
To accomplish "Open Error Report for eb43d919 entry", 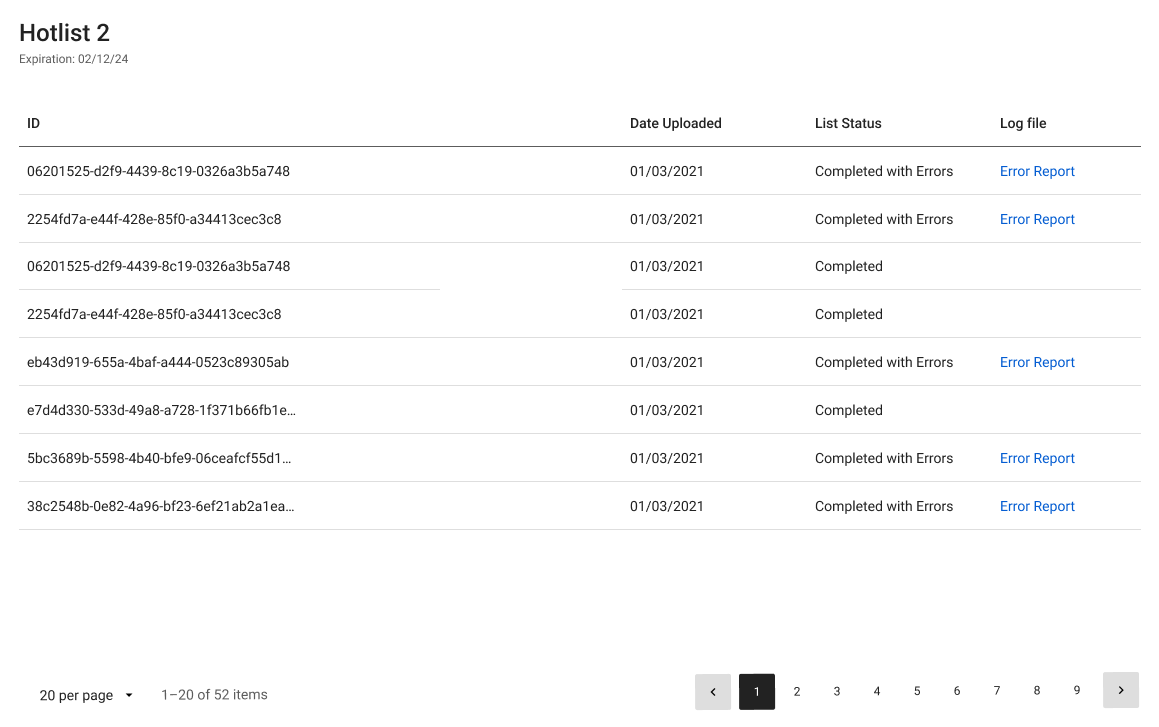I will point(1037,362).
